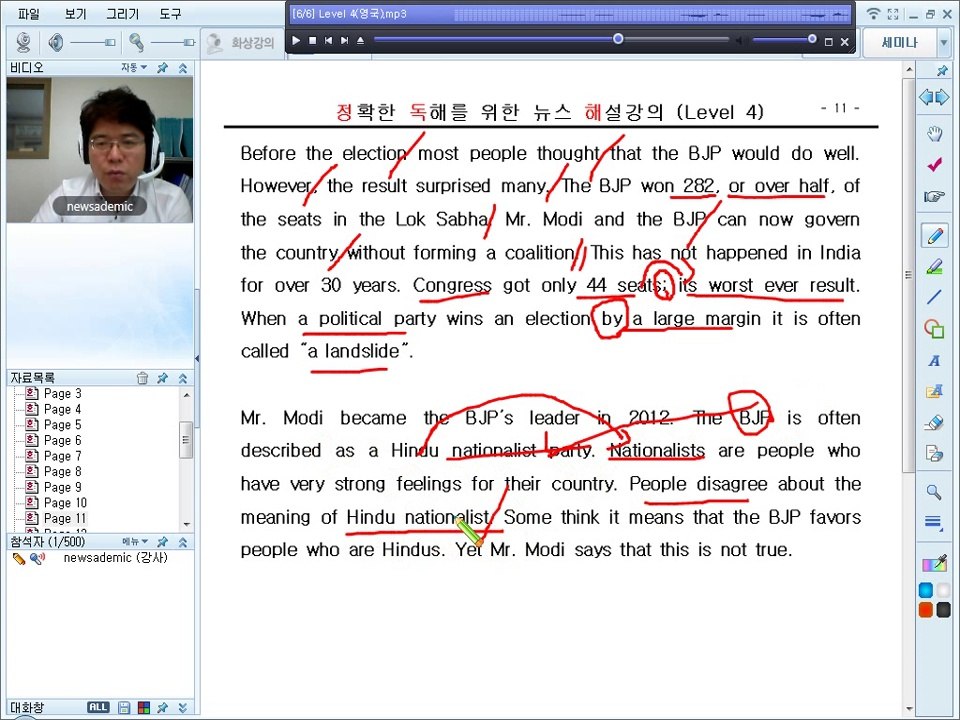Pin the 참석자 panel

tap(162, 541)
